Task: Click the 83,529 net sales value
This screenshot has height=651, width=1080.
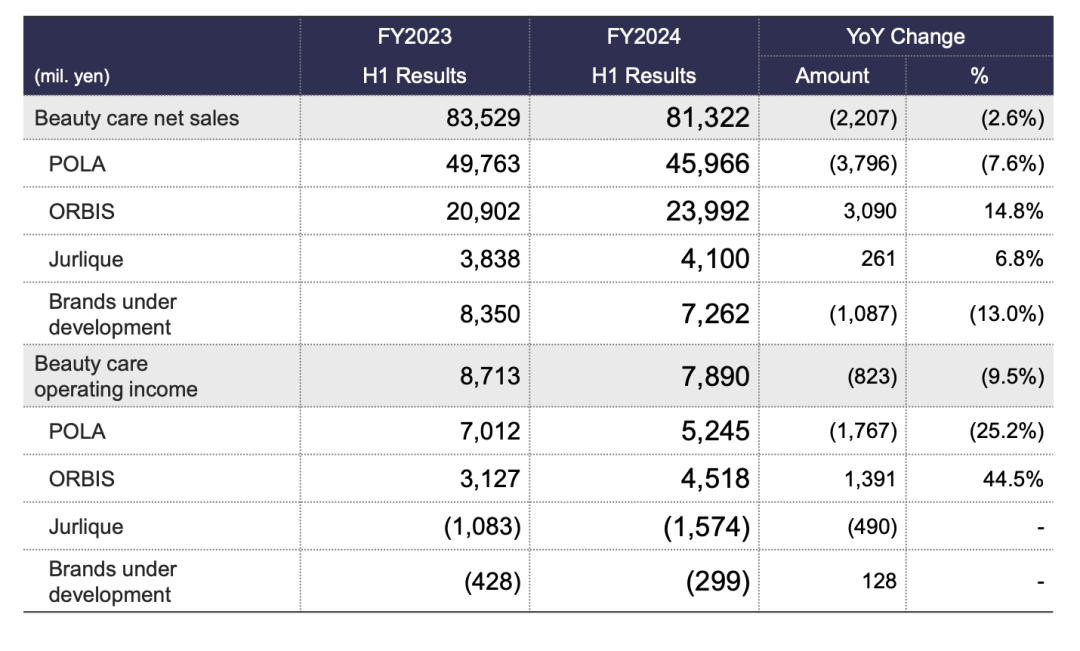Action: click(x=482, y=118)
